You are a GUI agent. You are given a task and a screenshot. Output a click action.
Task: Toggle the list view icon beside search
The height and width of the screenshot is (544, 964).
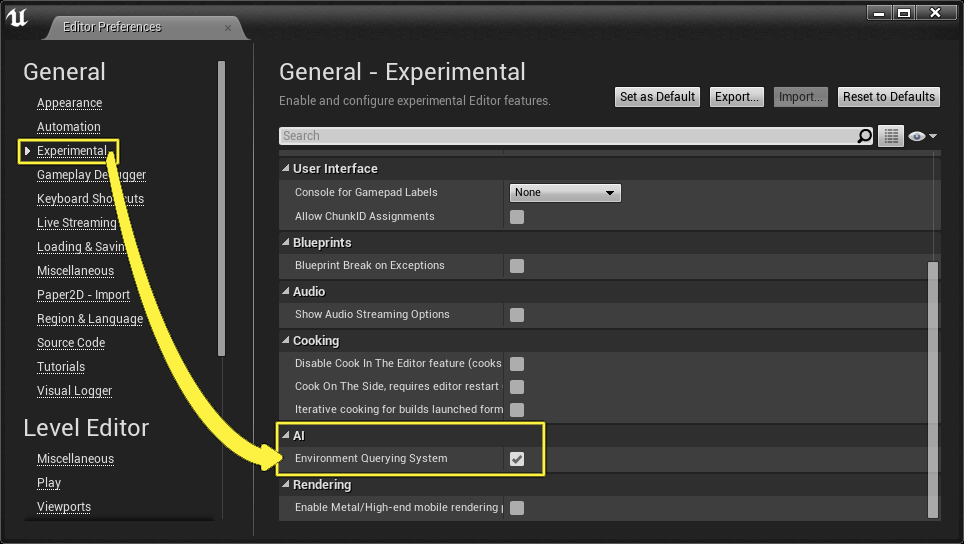coord(890,136)
